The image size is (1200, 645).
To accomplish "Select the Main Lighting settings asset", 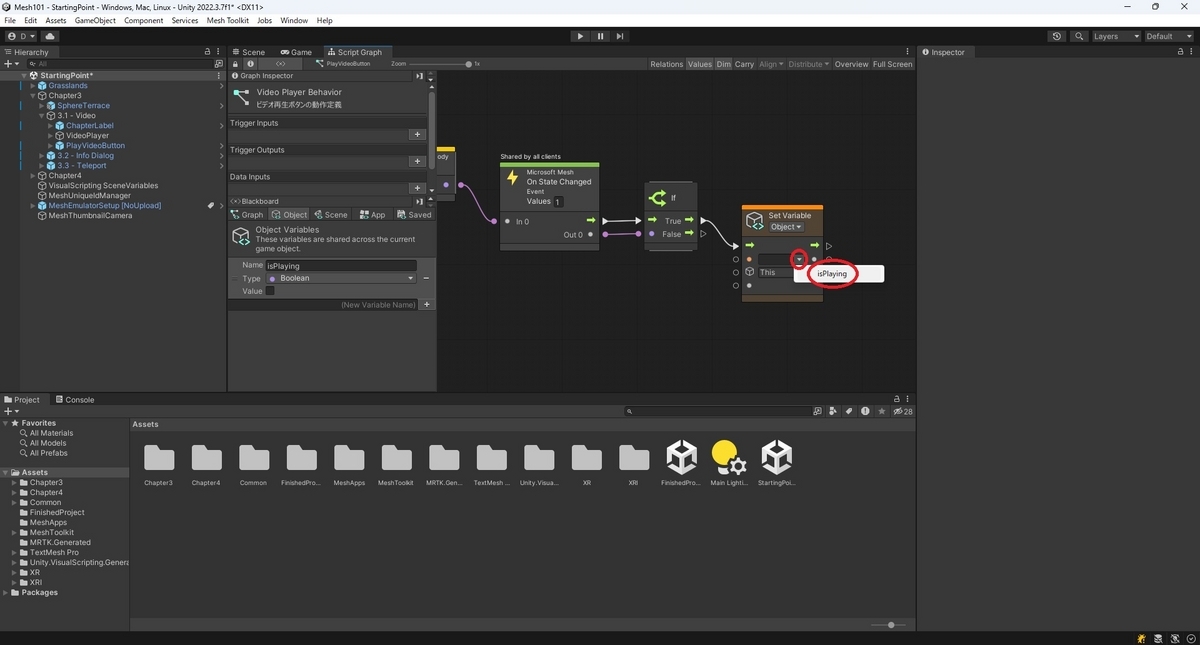I will point(729,457).
